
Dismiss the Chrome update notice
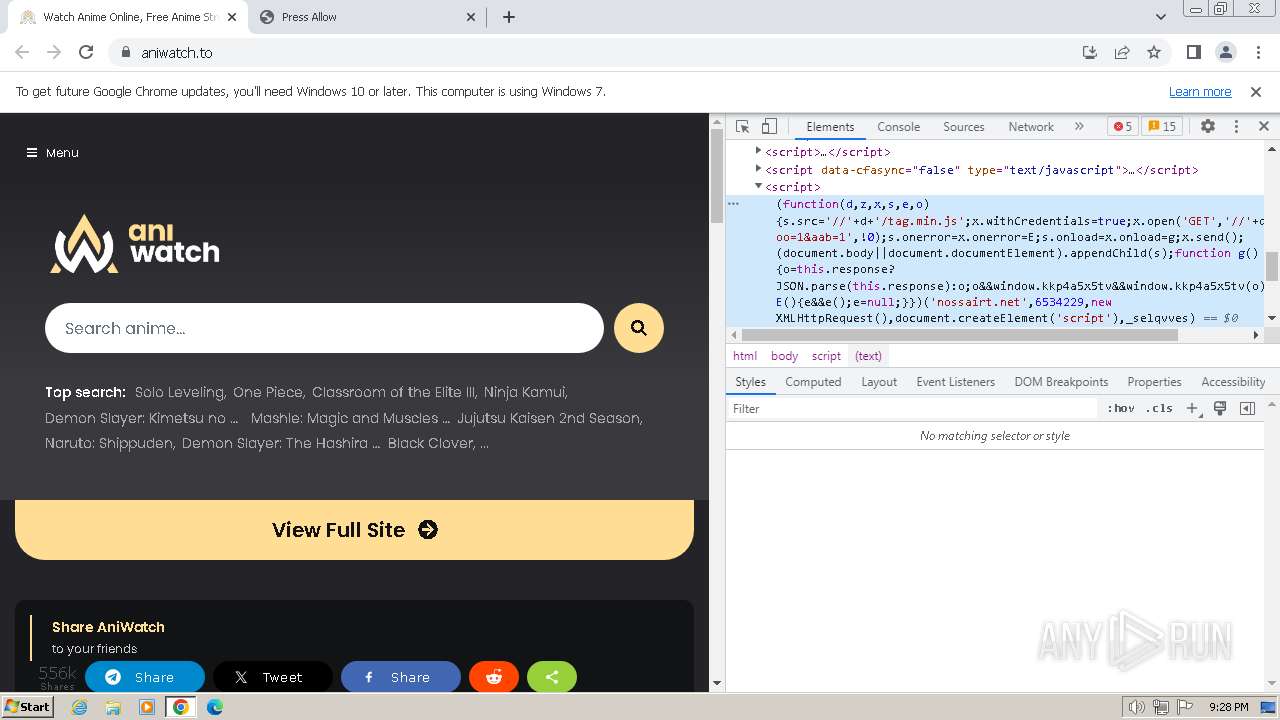1256,92
